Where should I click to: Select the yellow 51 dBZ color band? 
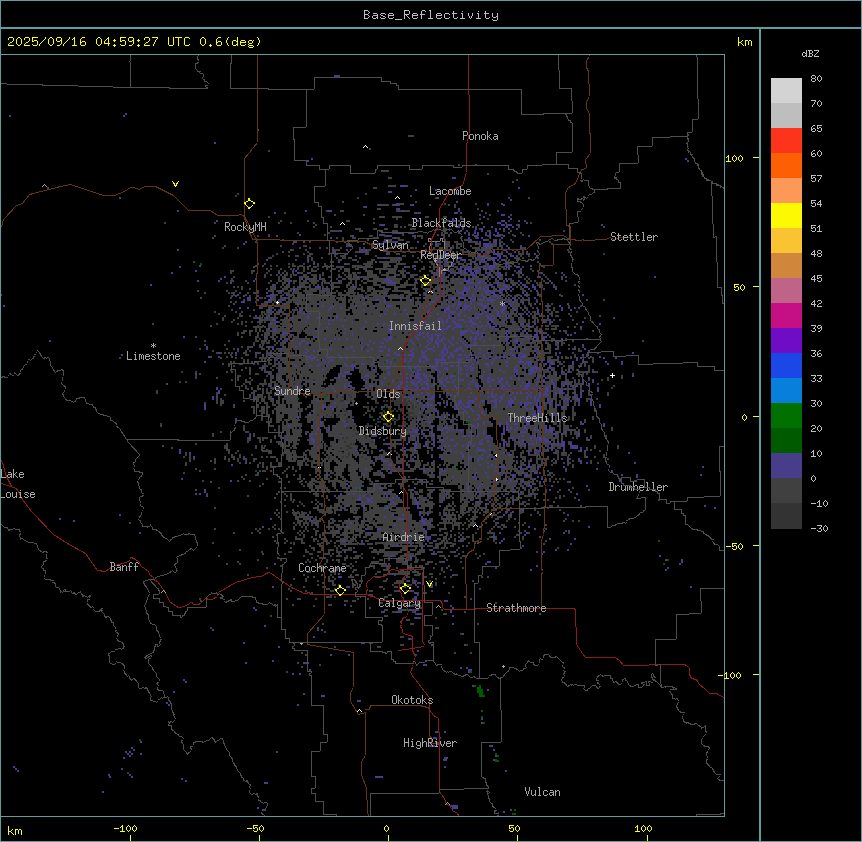[786, 215]
